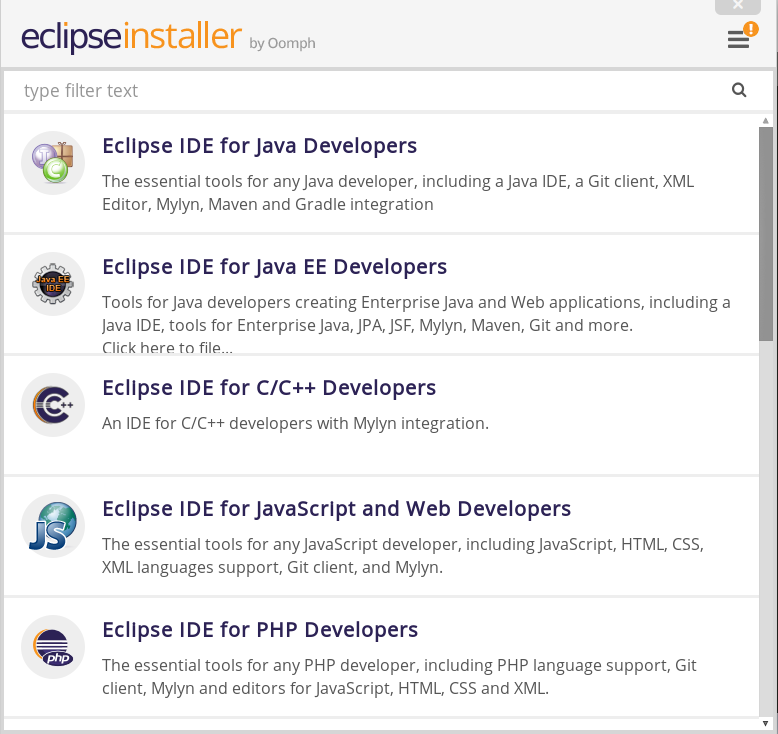Click the scroll up arrow
Image resolution: width=778 pixels, height=734 pixels.
766,121
